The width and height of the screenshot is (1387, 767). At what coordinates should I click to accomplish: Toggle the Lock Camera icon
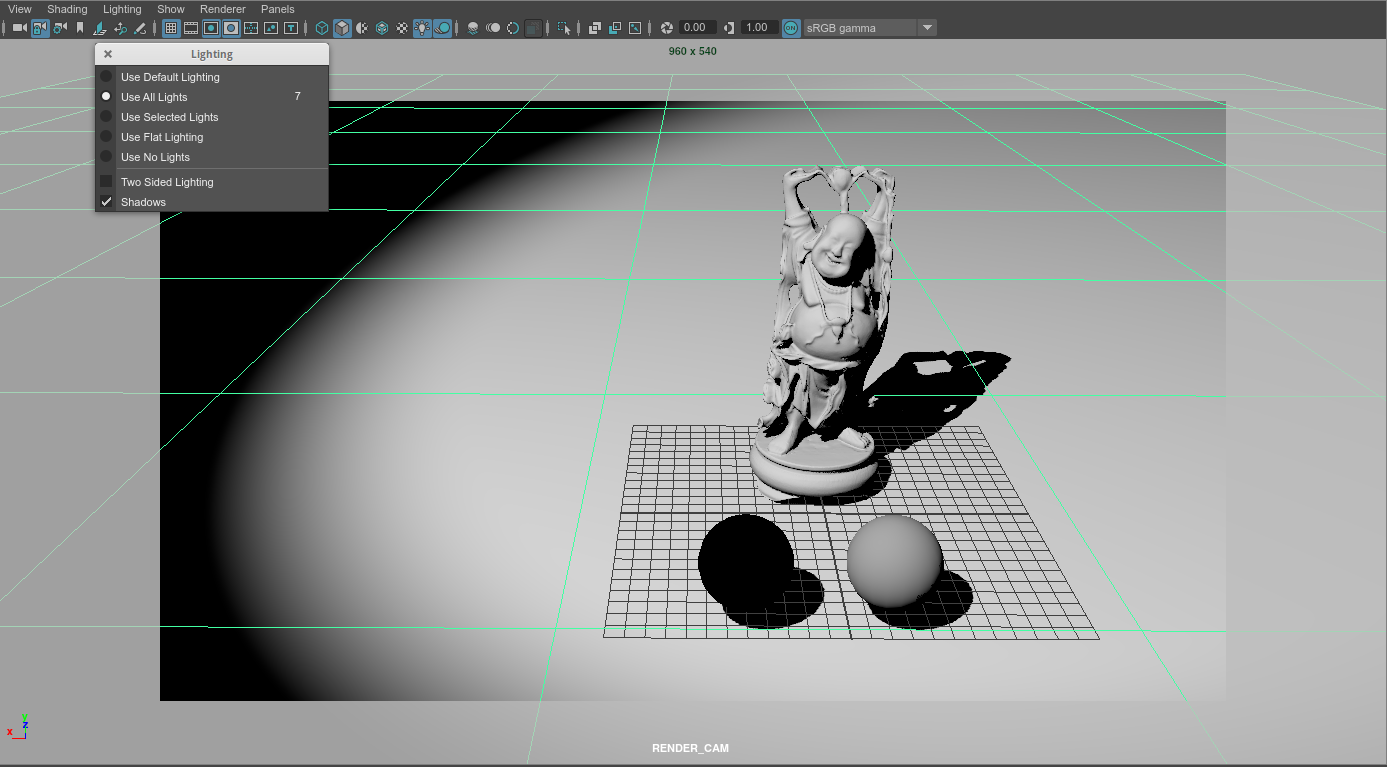click(x=40, y=28)
